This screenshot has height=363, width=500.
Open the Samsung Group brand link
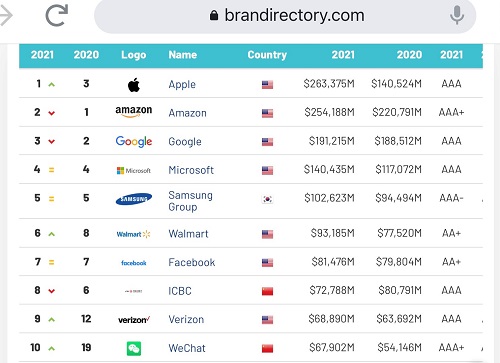tap(190, 201)
